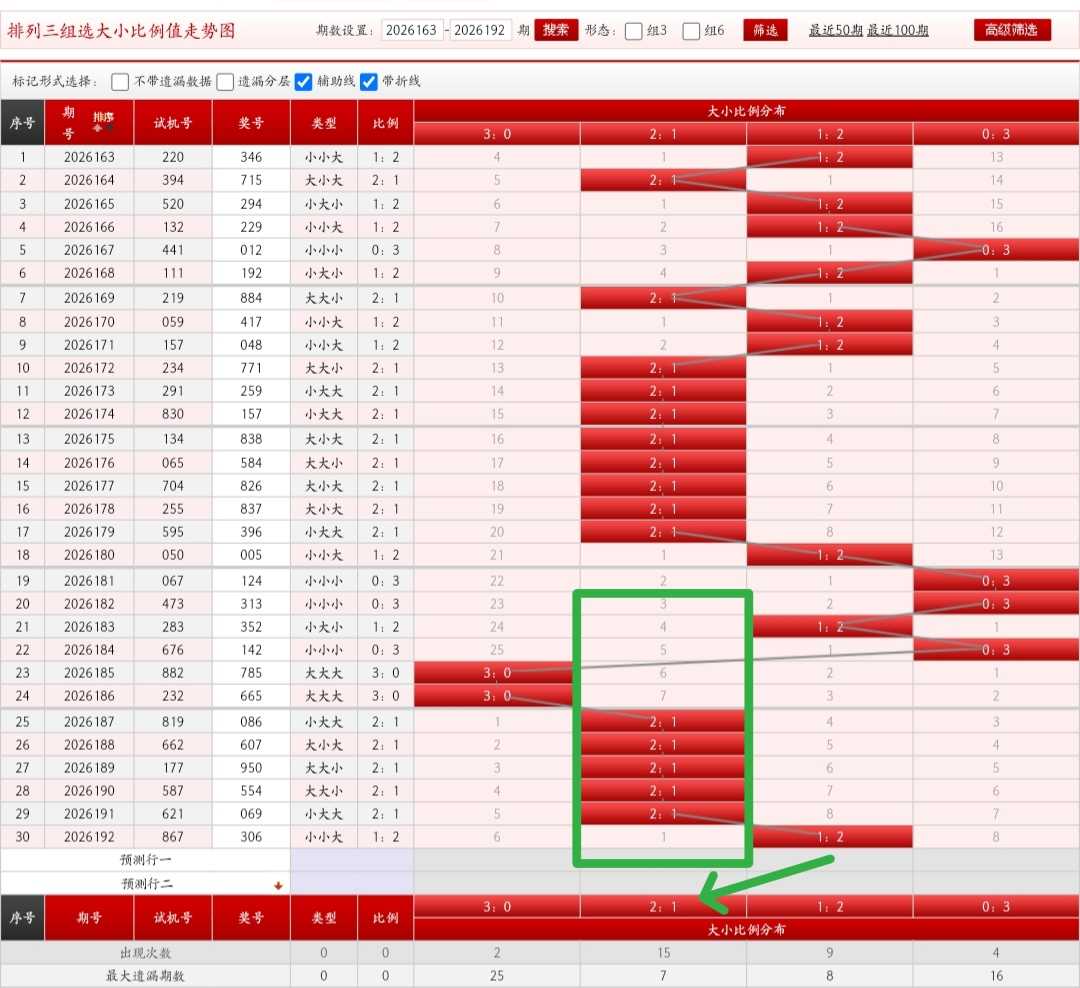Image resolution: width=1080 pixels, height=988 pixels.
Task: Click table cell 期号 2026185
Action: [90, 672]
